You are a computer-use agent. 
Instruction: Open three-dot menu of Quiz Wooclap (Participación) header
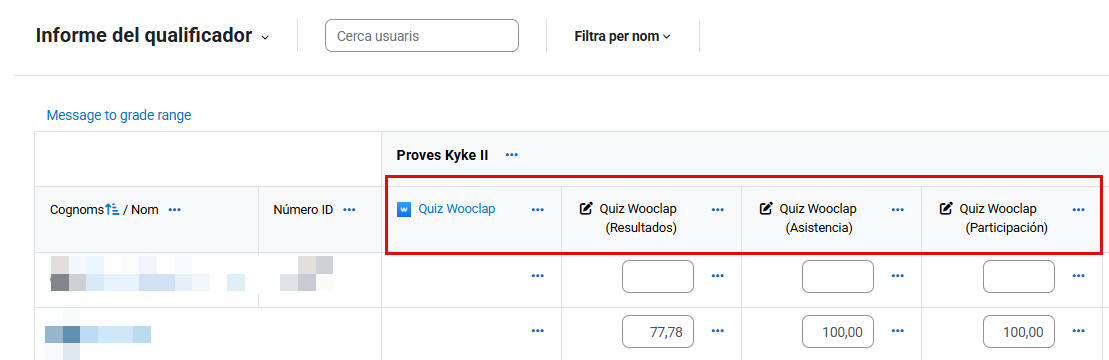click(1079, 209)
